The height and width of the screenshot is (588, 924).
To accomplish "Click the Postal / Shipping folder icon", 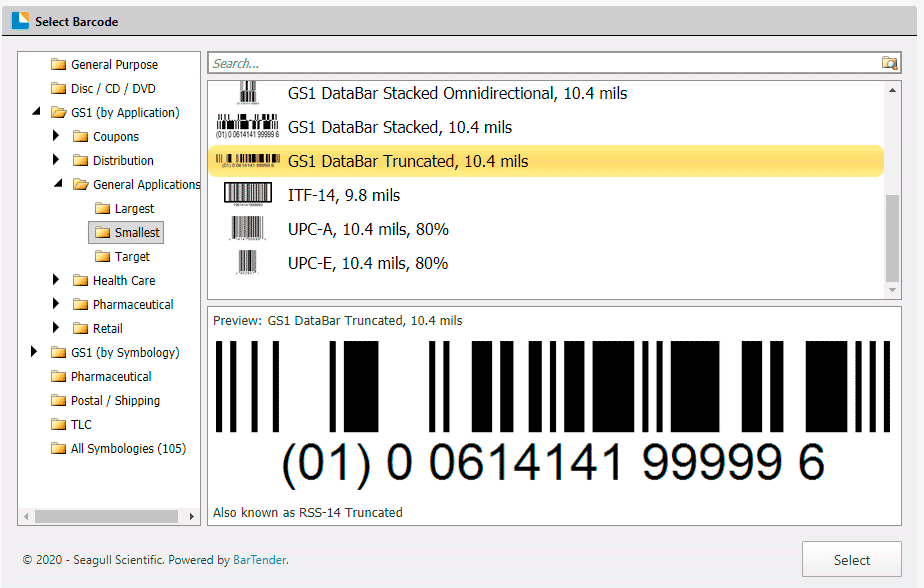I will click(x=59, y=400).
